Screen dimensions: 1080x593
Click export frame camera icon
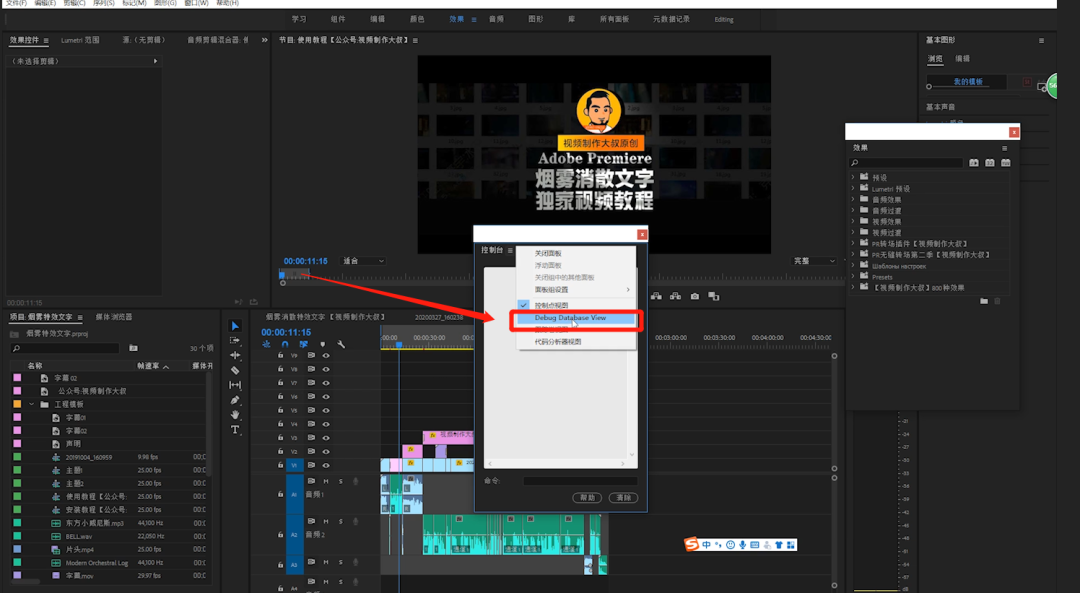pos(694,296)
